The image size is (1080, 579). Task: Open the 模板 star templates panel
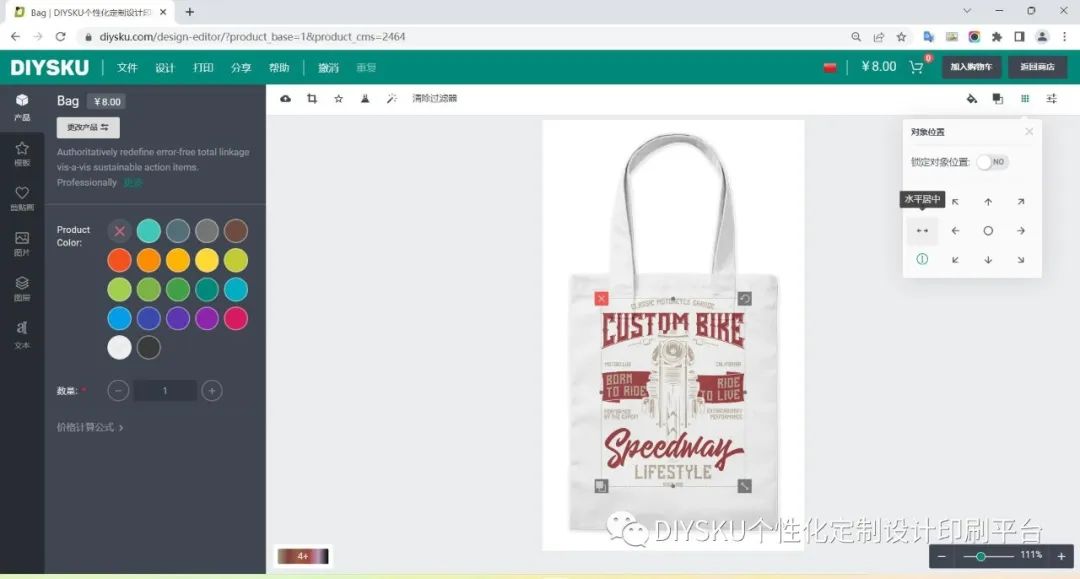[x=22, y=153]
